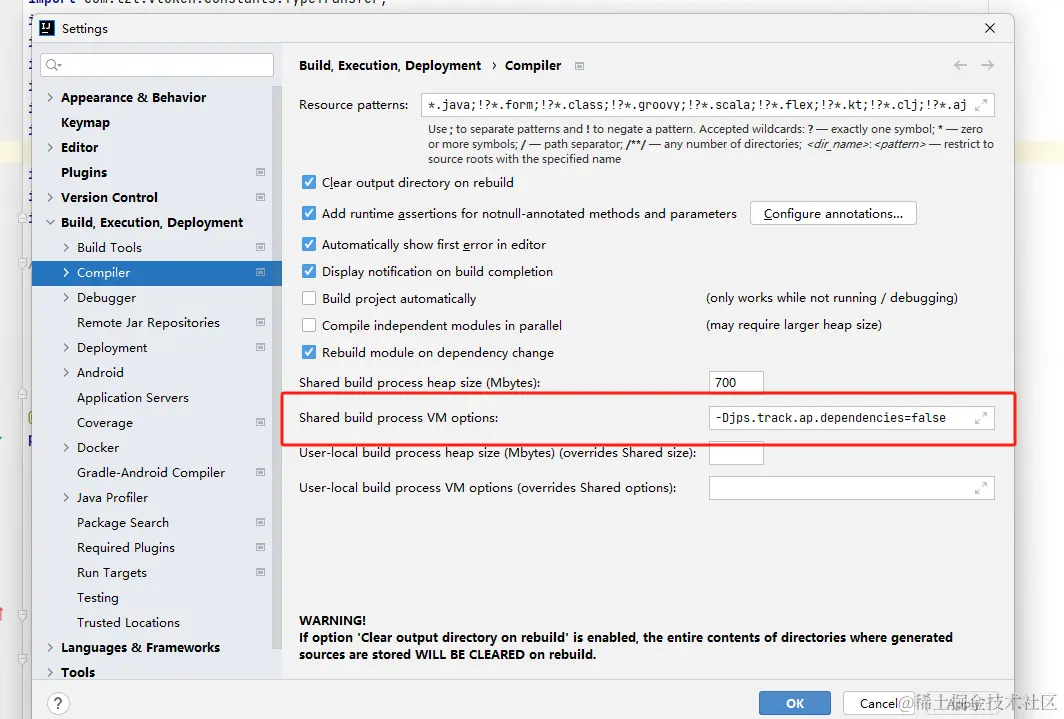Click the User-local heap size field
This screenshot has height=719, width=1064.
pos(736,453)
